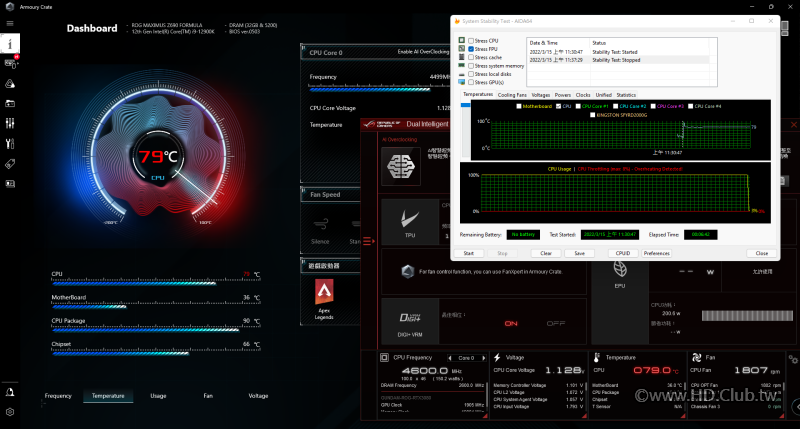Open the hamburger menu in Armoury Crate sidebar
The width and height of the screenshot is (800, 429).
click(x=10, y=23)
